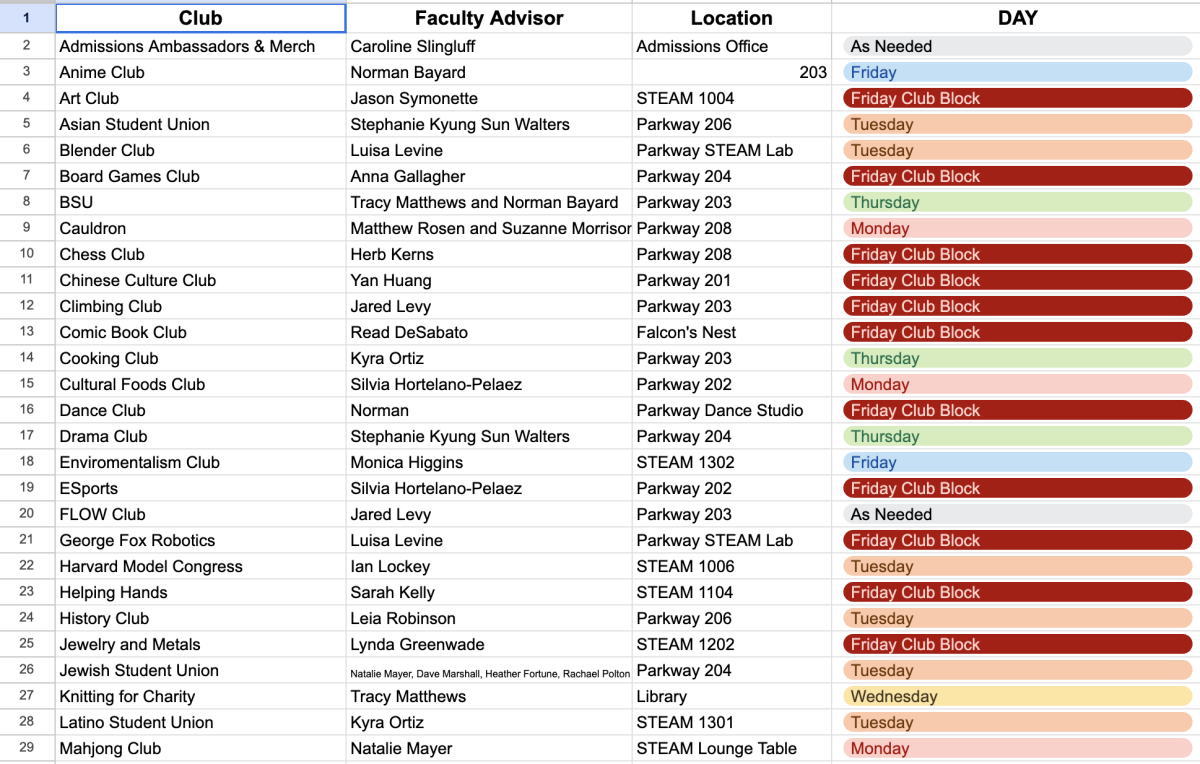Viewport: 1200px width, 764px height.
Task: Open the Thursday dropdown in the BSU row
Action: click(1017, 202)
